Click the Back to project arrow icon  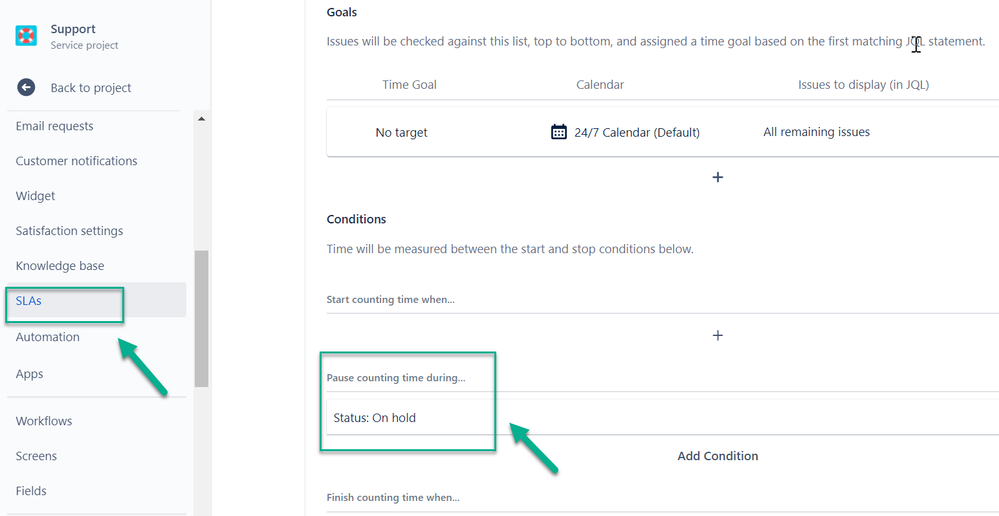point(26,88)
